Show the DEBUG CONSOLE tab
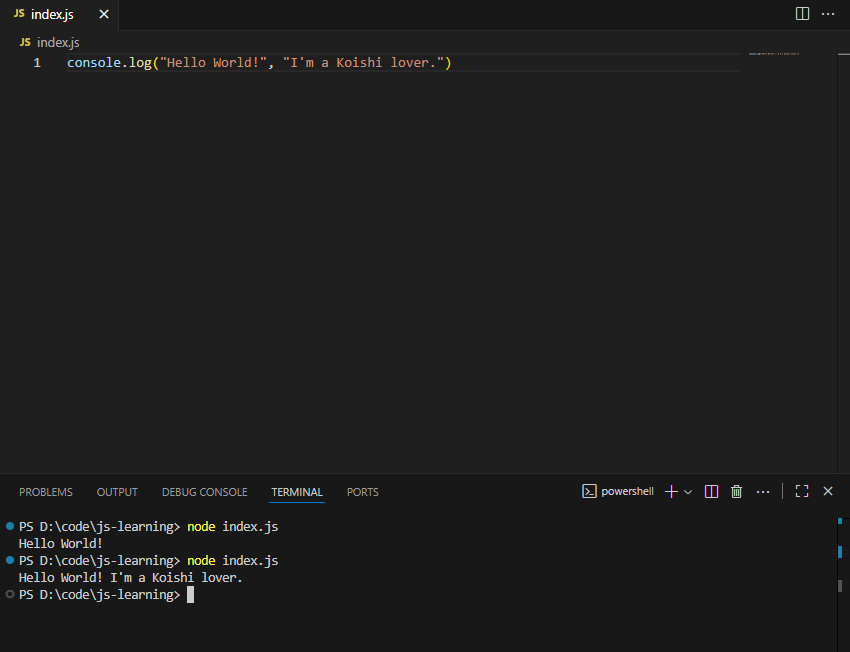850x652 pixels. 204,492
